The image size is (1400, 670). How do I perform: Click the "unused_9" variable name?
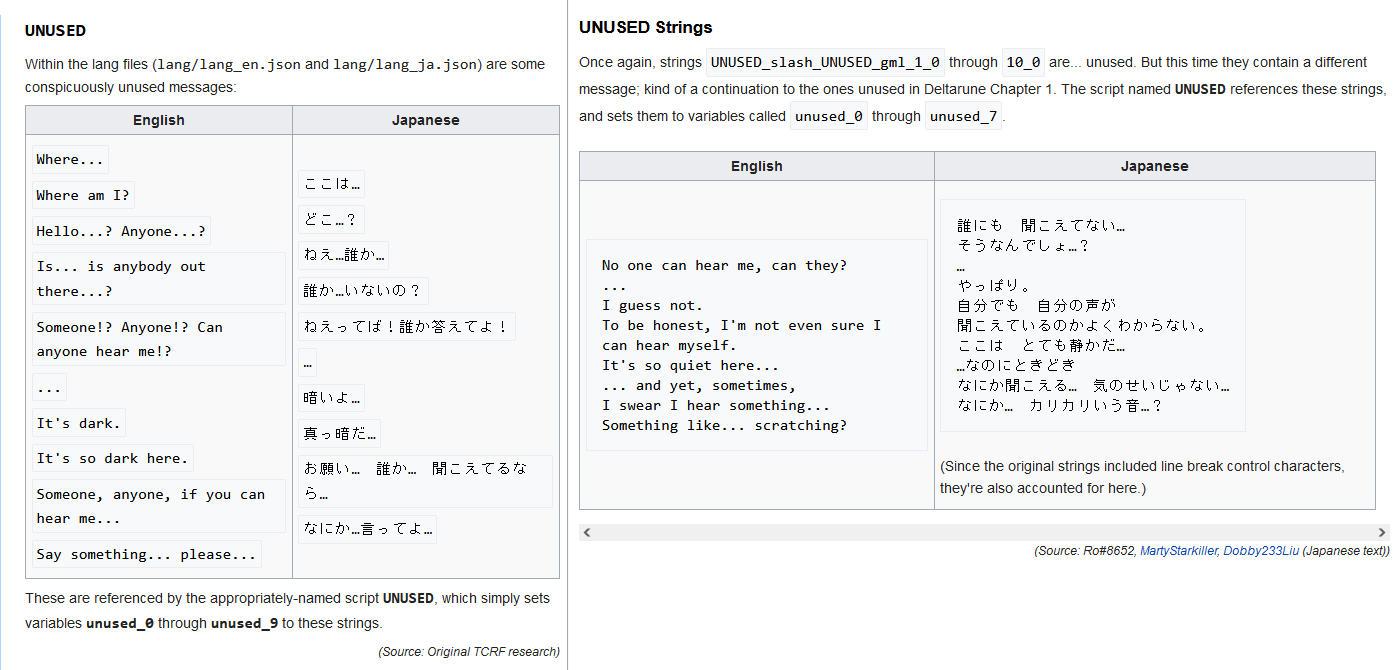pos(244,623)
